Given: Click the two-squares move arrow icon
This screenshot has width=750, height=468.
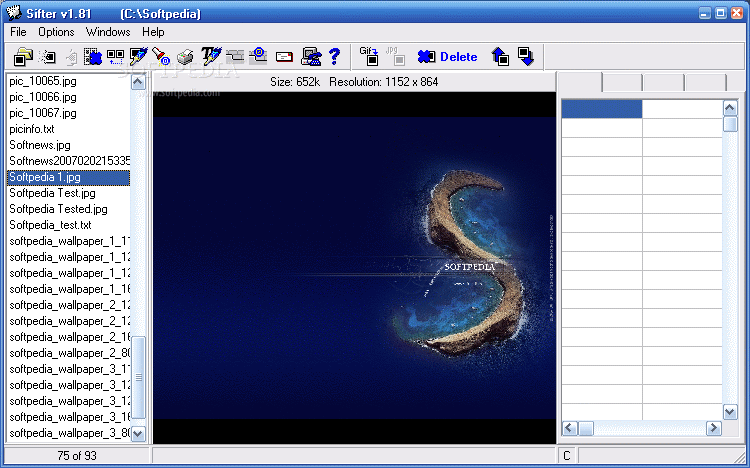Looking at the screenshot, I should [x=115, y=57].
